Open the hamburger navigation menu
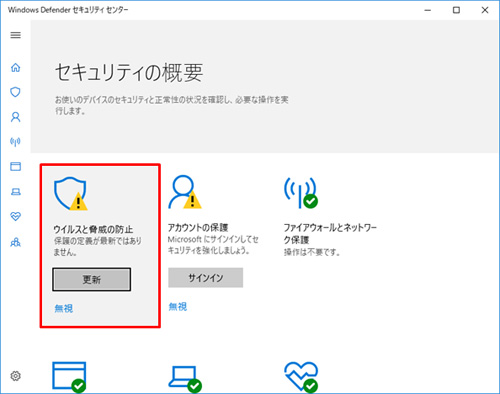This screenshot has width=500, height=394. coord(15,35)
